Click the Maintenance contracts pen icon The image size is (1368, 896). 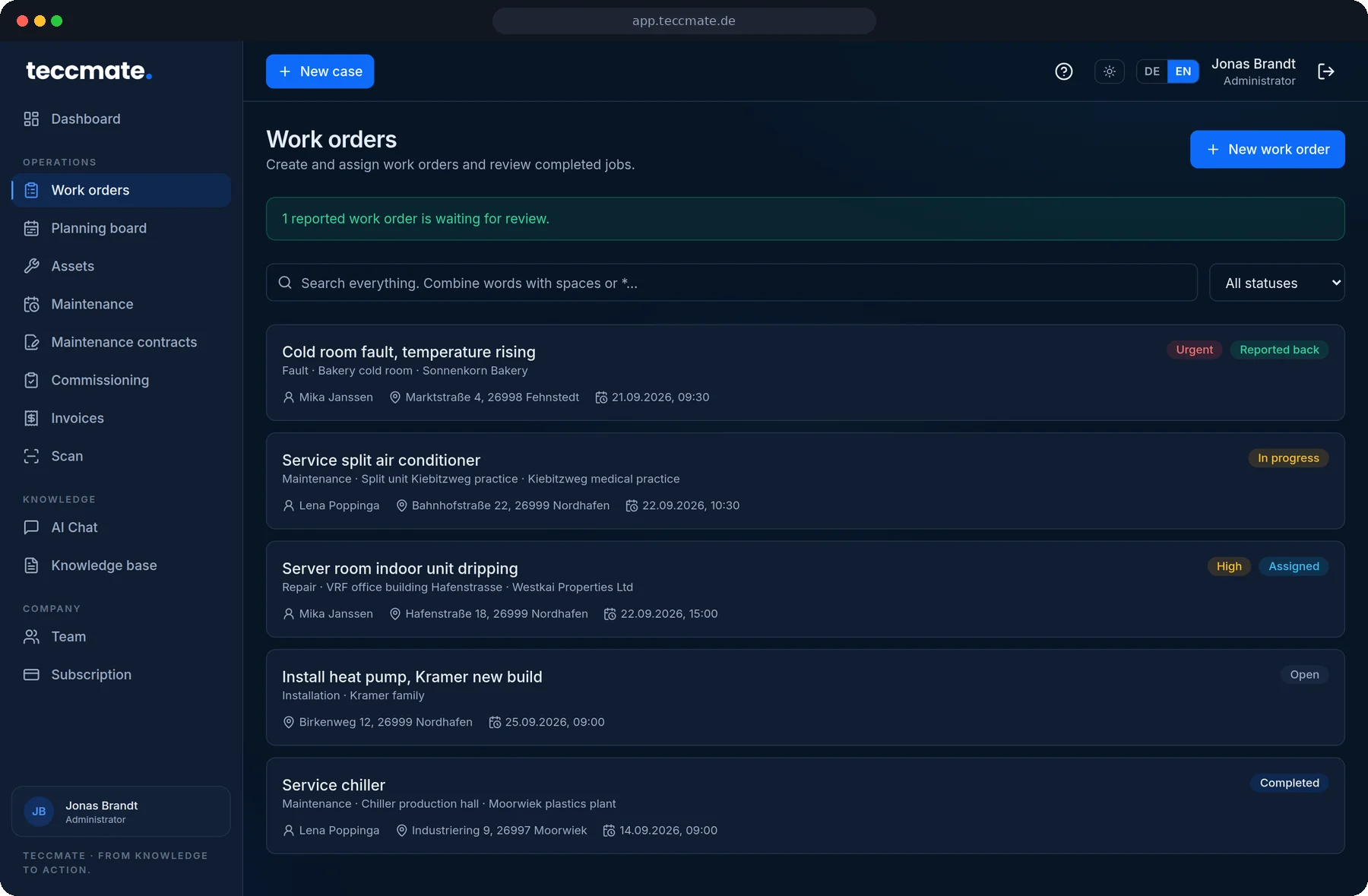(31, 342)
